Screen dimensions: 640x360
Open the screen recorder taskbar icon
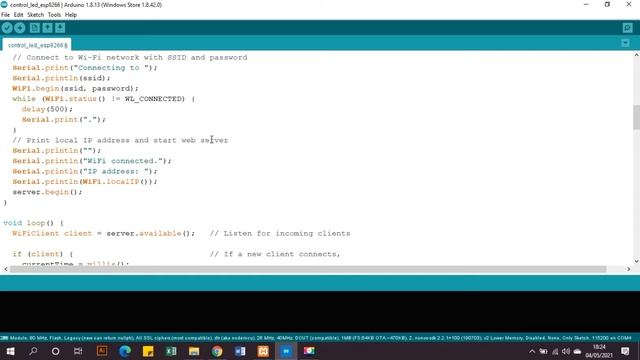309,351
